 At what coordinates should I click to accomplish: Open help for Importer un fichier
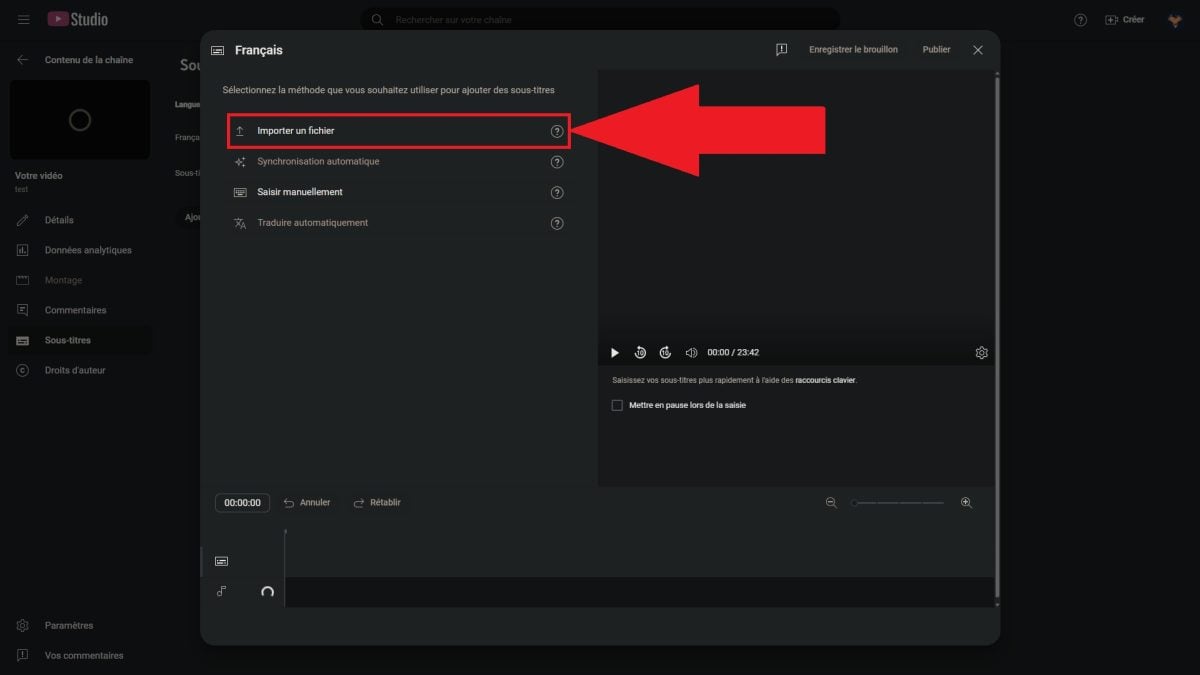tap(557, 131)
